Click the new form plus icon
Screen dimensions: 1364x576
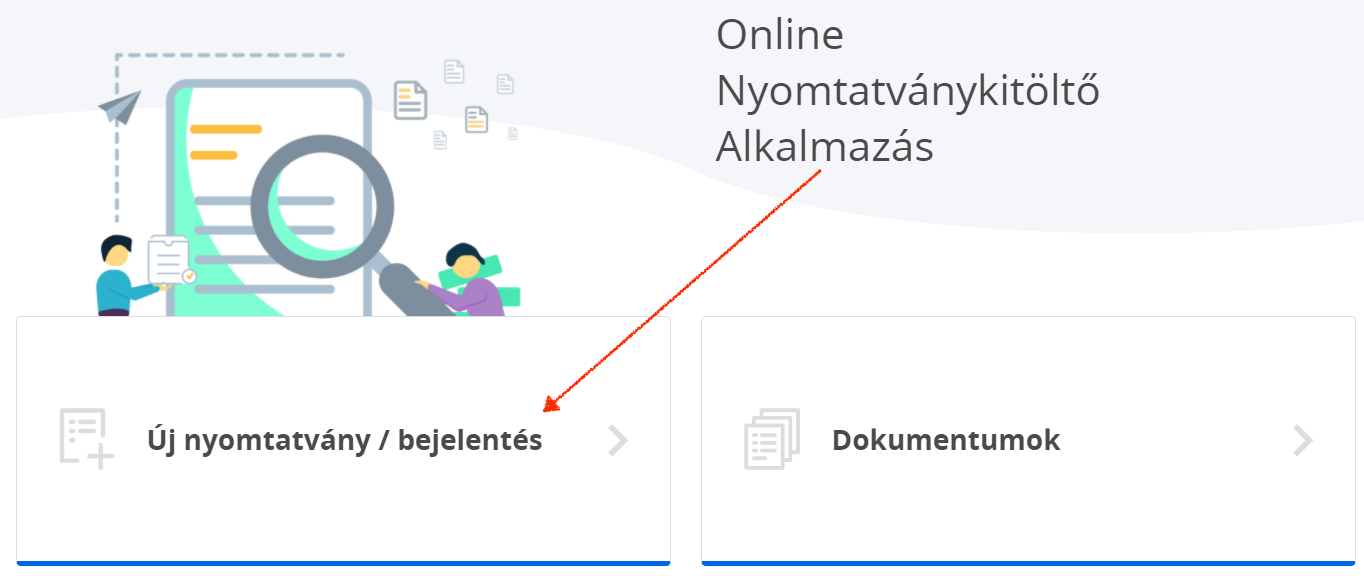[86, 439]
